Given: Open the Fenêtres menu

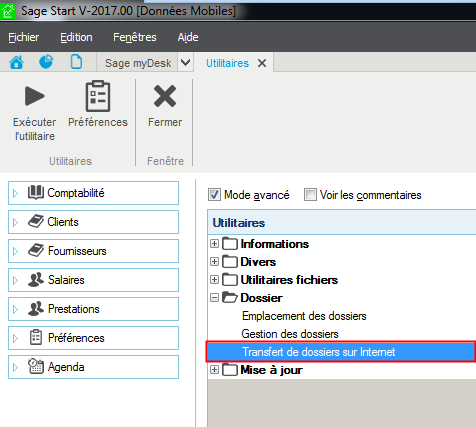Looking at the screenshot, I should click(x=135, y=37).
